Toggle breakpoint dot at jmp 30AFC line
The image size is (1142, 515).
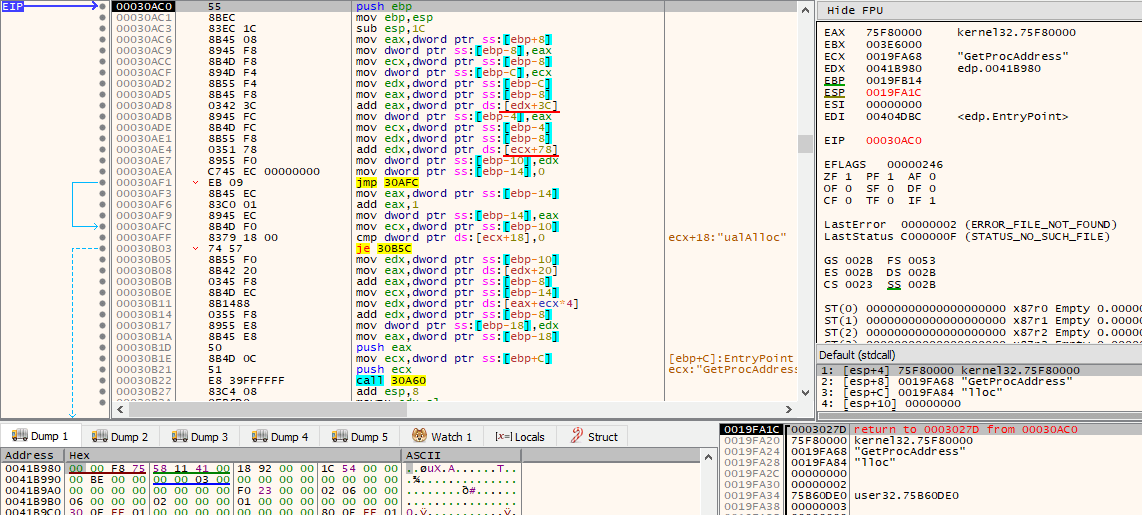pos(102,183)
